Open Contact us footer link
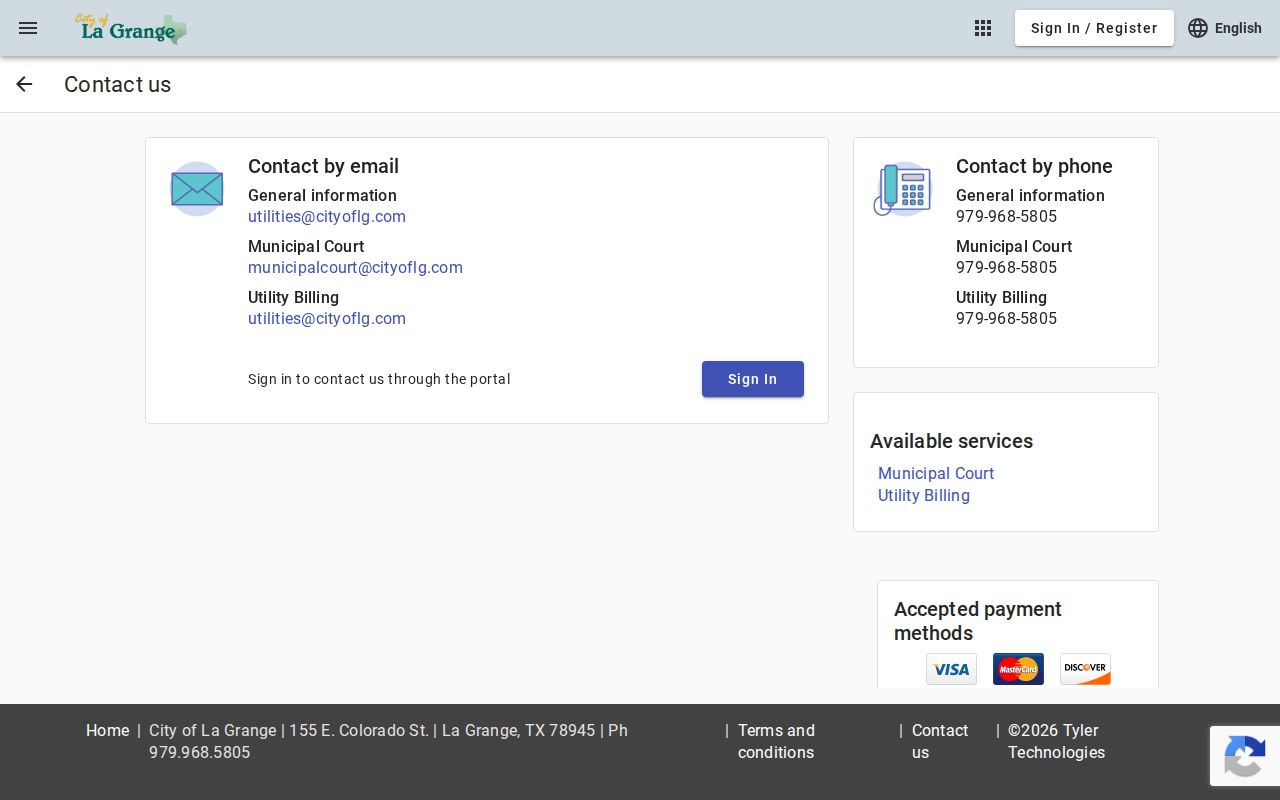 coord(940,742)
